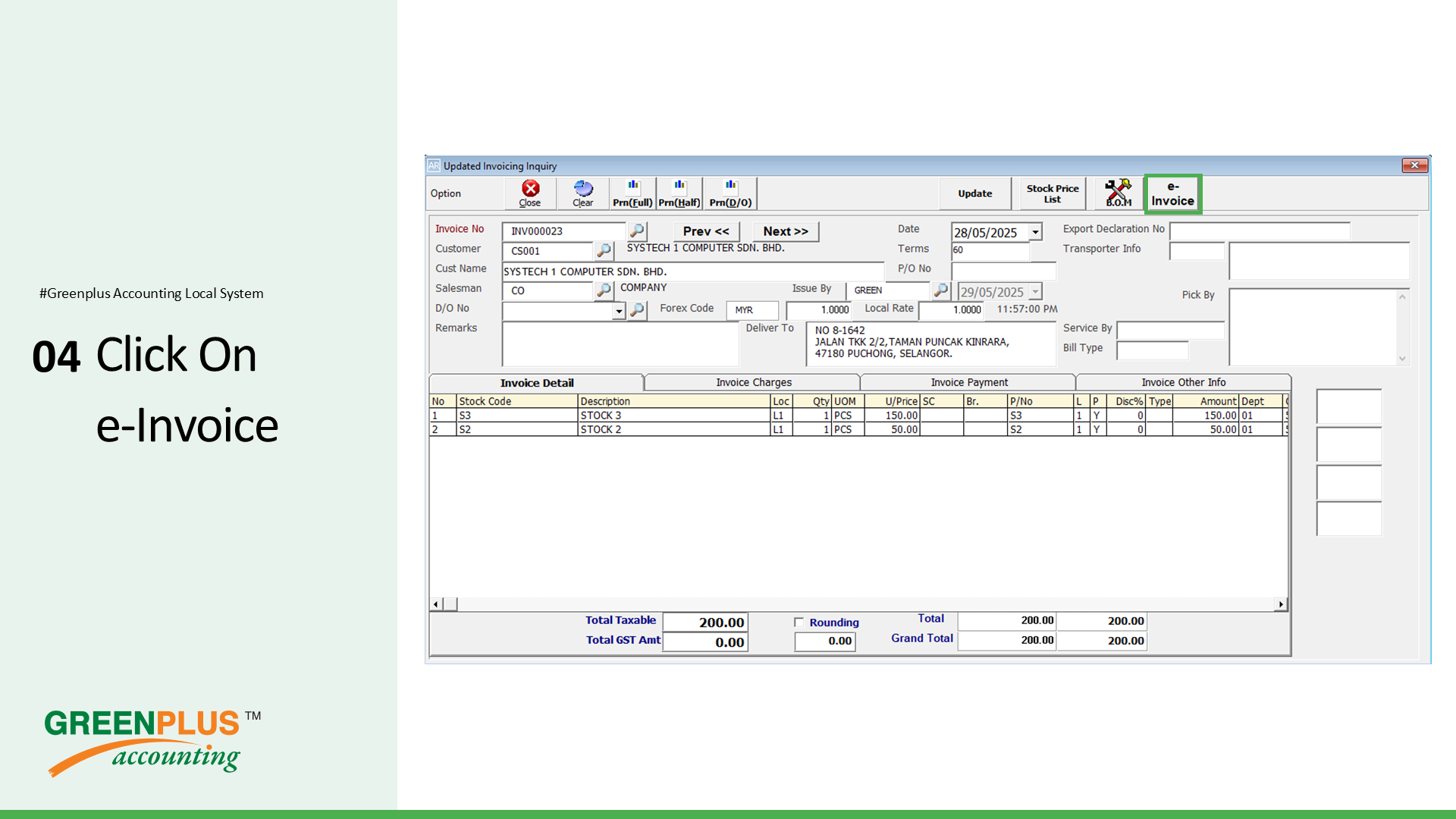
Task: Open the disabled 29/05/2025 date dropdown
Action: tap(1035, 291)
